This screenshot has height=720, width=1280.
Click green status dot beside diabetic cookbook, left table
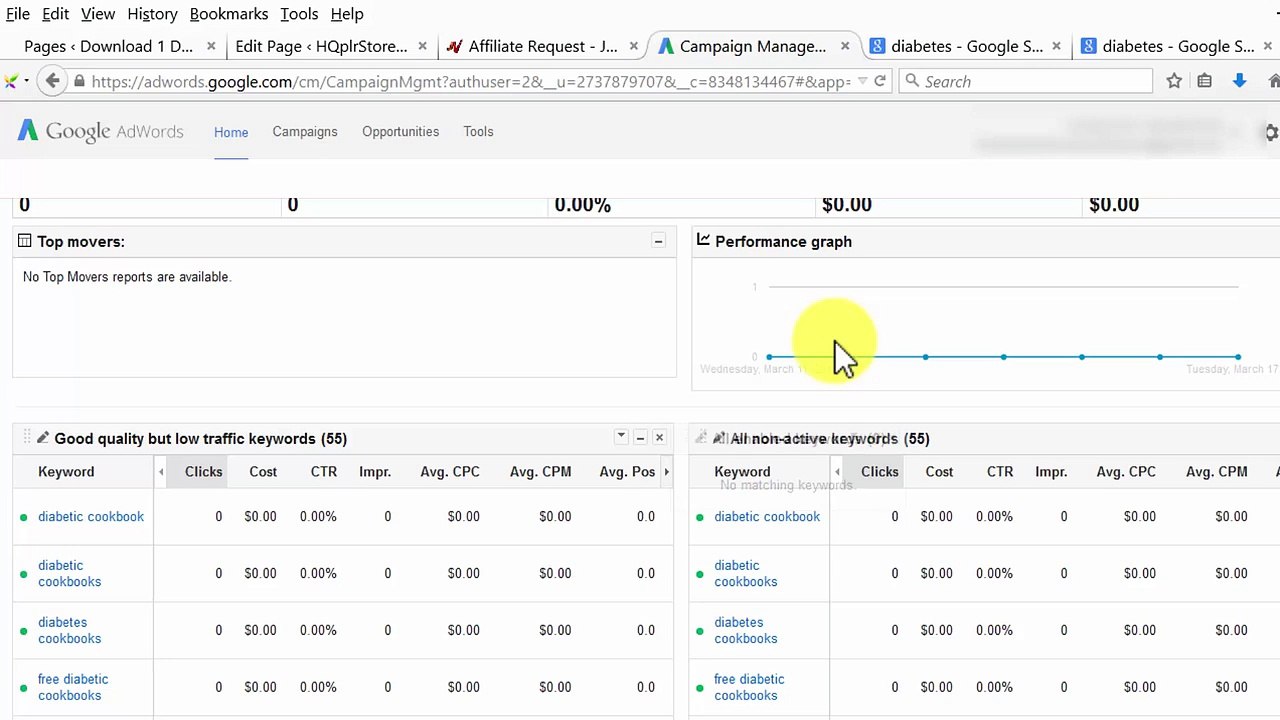pos(24,517)
